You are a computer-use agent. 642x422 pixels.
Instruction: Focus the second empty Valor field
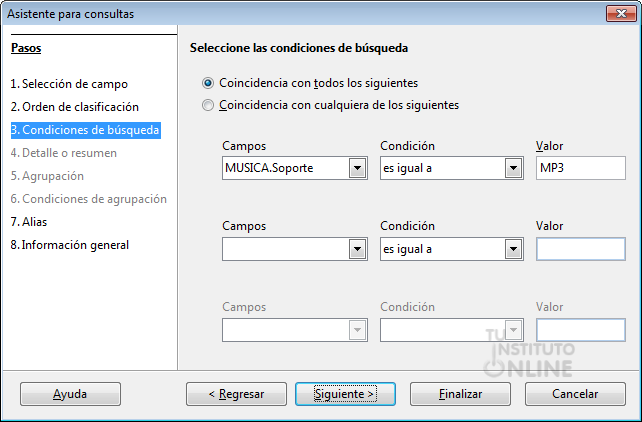581,249
